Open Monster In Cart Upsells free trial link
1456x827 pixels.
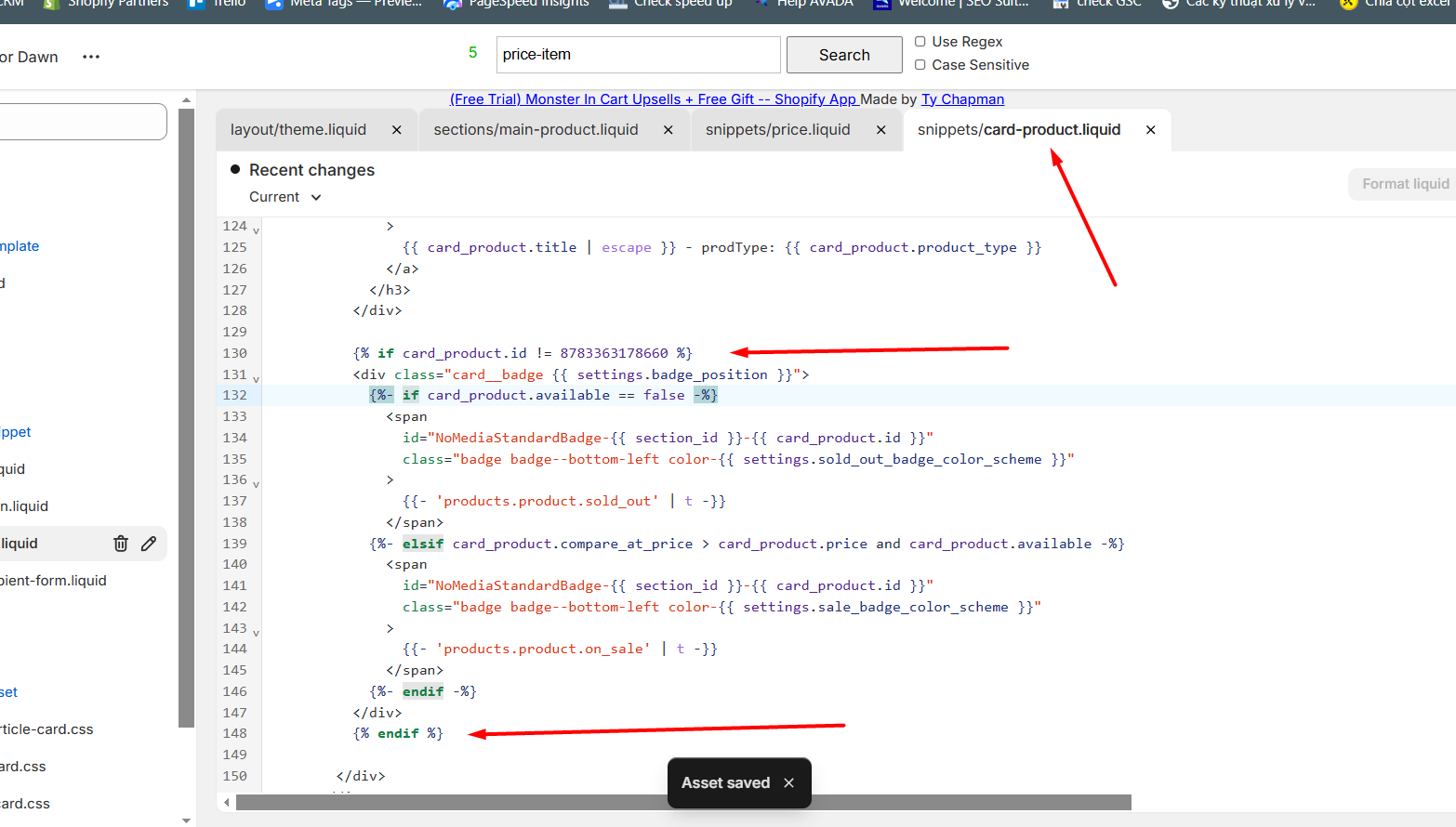click(x=653, y=99)
